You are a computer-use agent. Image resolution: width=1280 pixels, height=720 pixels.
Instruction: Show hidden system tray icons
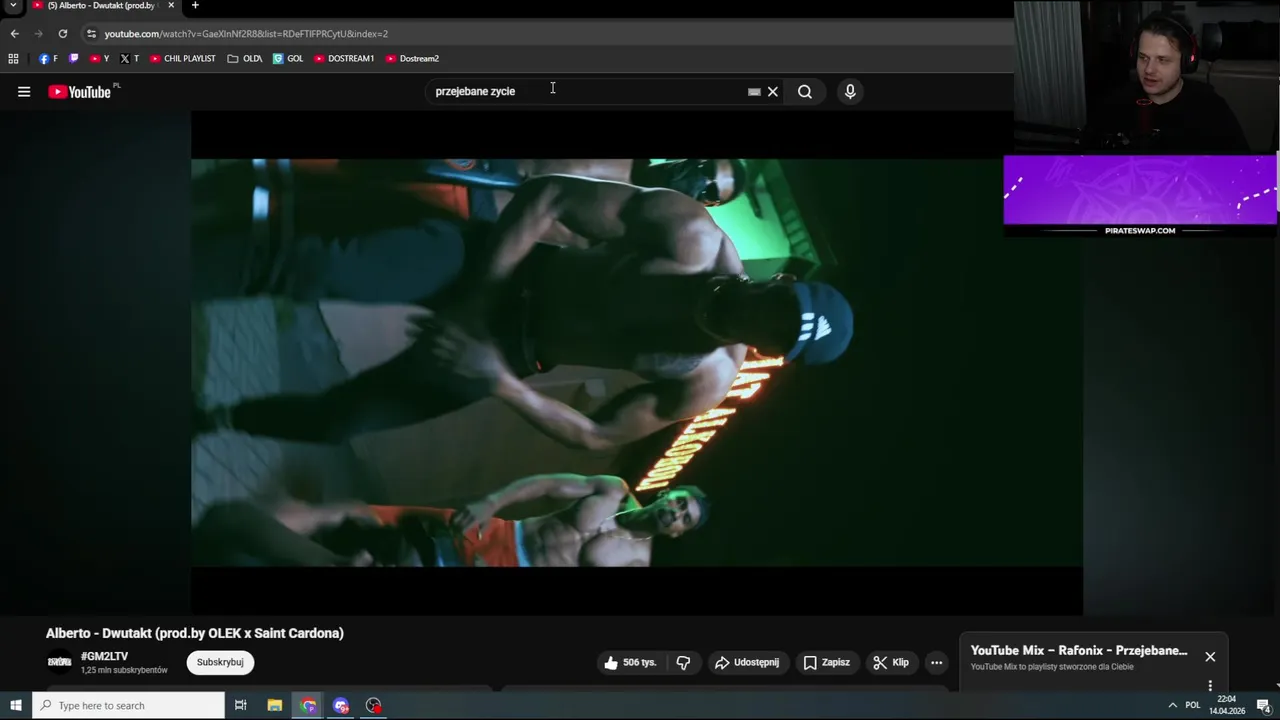[x=1172, y=706]
